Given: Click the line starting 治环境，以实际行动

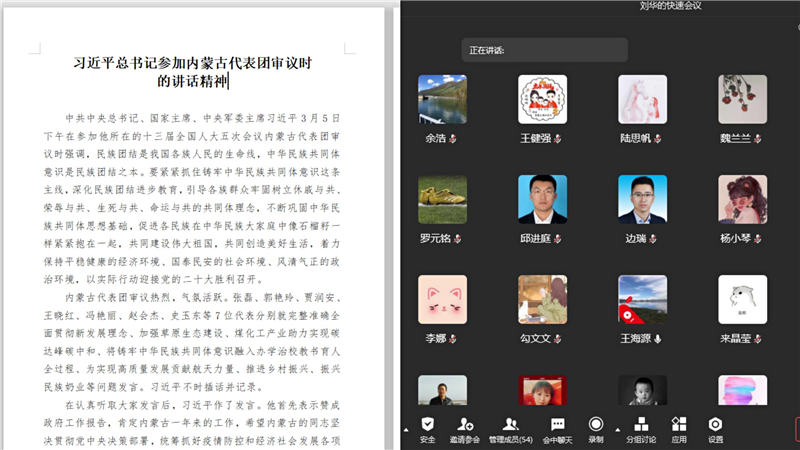Looking at the screenshot, I should pos(153,280).
